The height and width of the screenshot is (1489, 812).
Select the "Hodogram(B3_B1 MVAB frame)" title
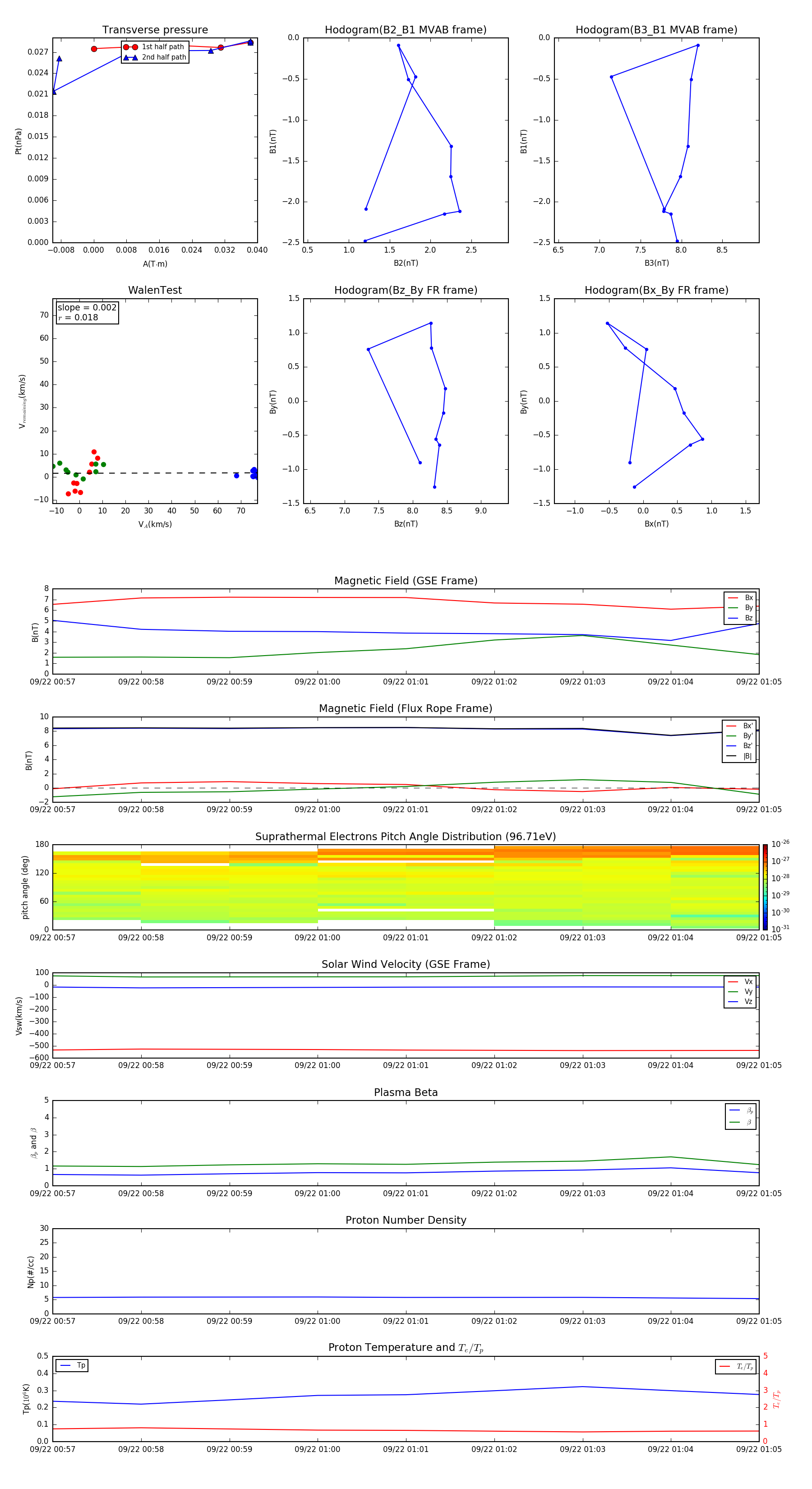(656, 29)
